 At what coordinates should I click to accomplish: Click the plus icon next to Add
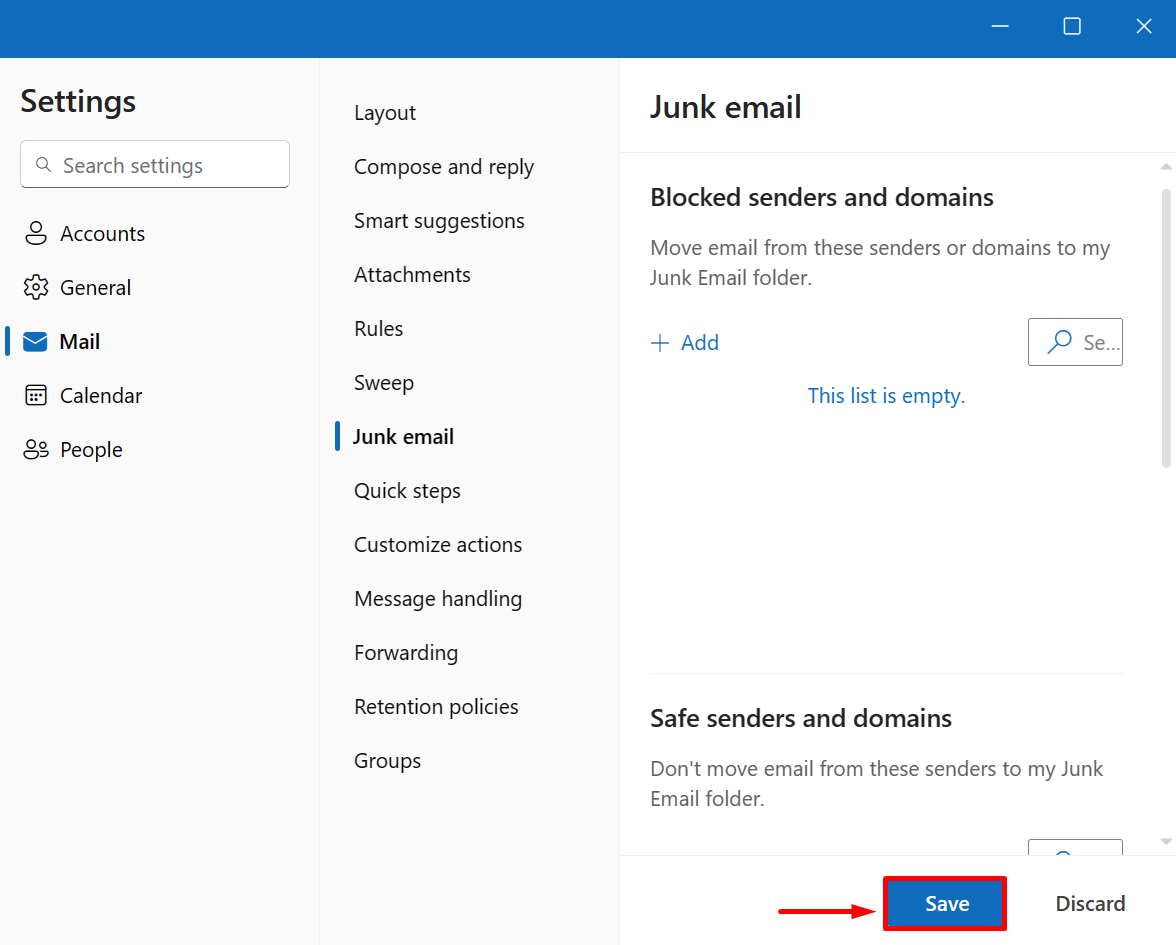tap(659, 343)
